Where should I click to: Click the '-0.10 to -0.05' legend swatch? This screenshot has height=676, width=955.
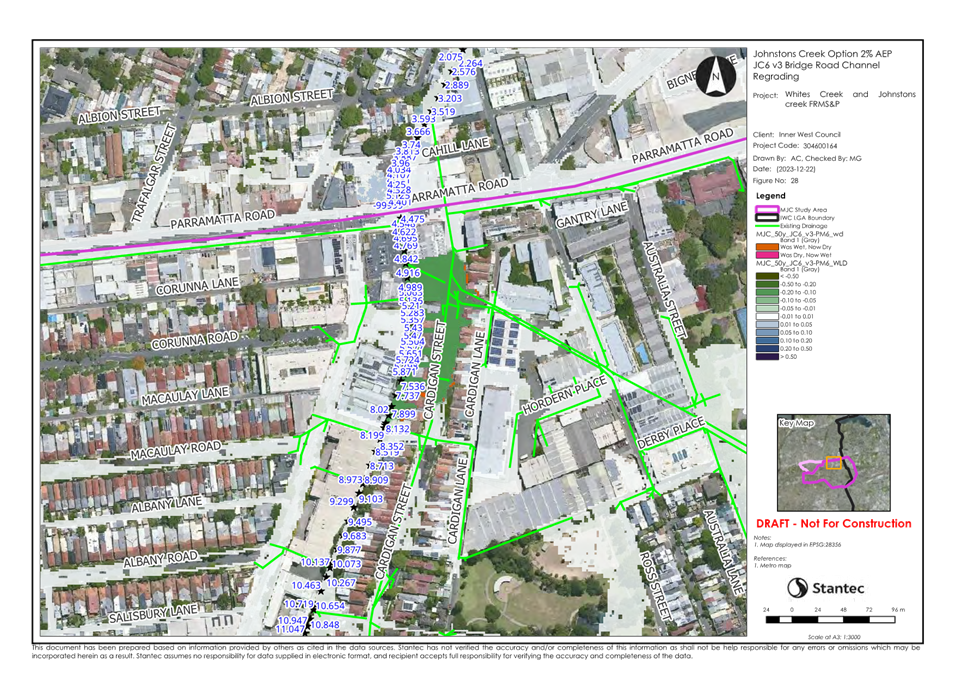click(x=767, y=300)
